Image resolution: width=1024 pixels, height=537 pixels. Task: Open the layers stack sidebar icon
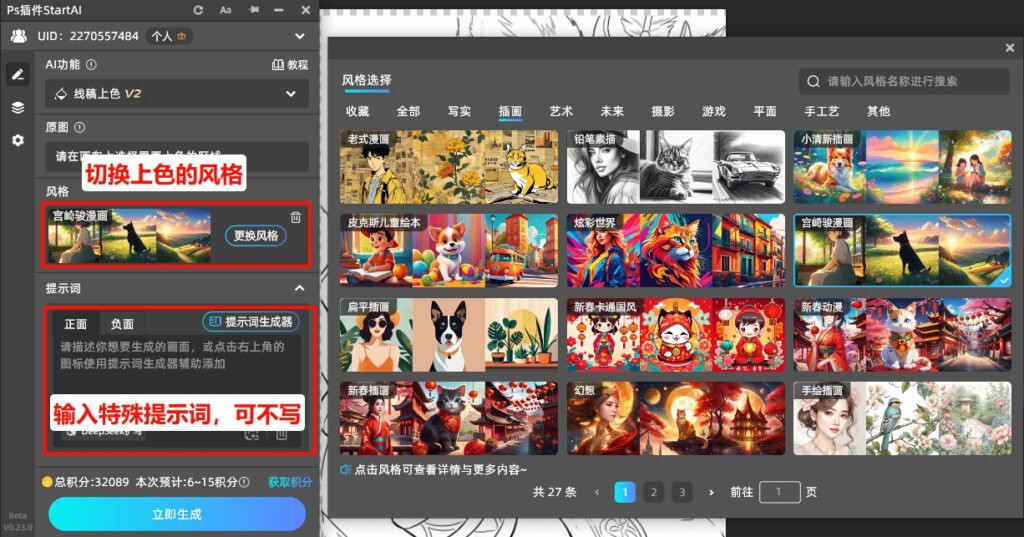click(x=18, y=108)
